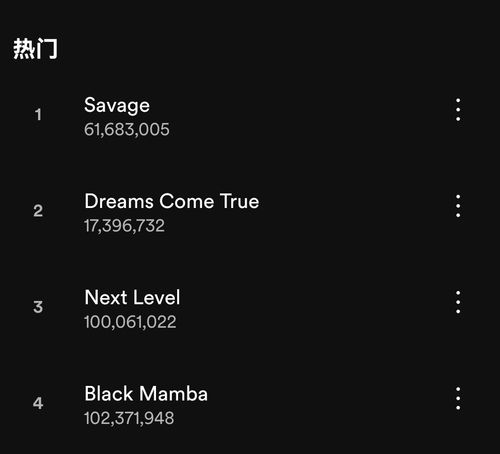Select the empty area of Savage row
500x454 pixels.
[300, 115]
